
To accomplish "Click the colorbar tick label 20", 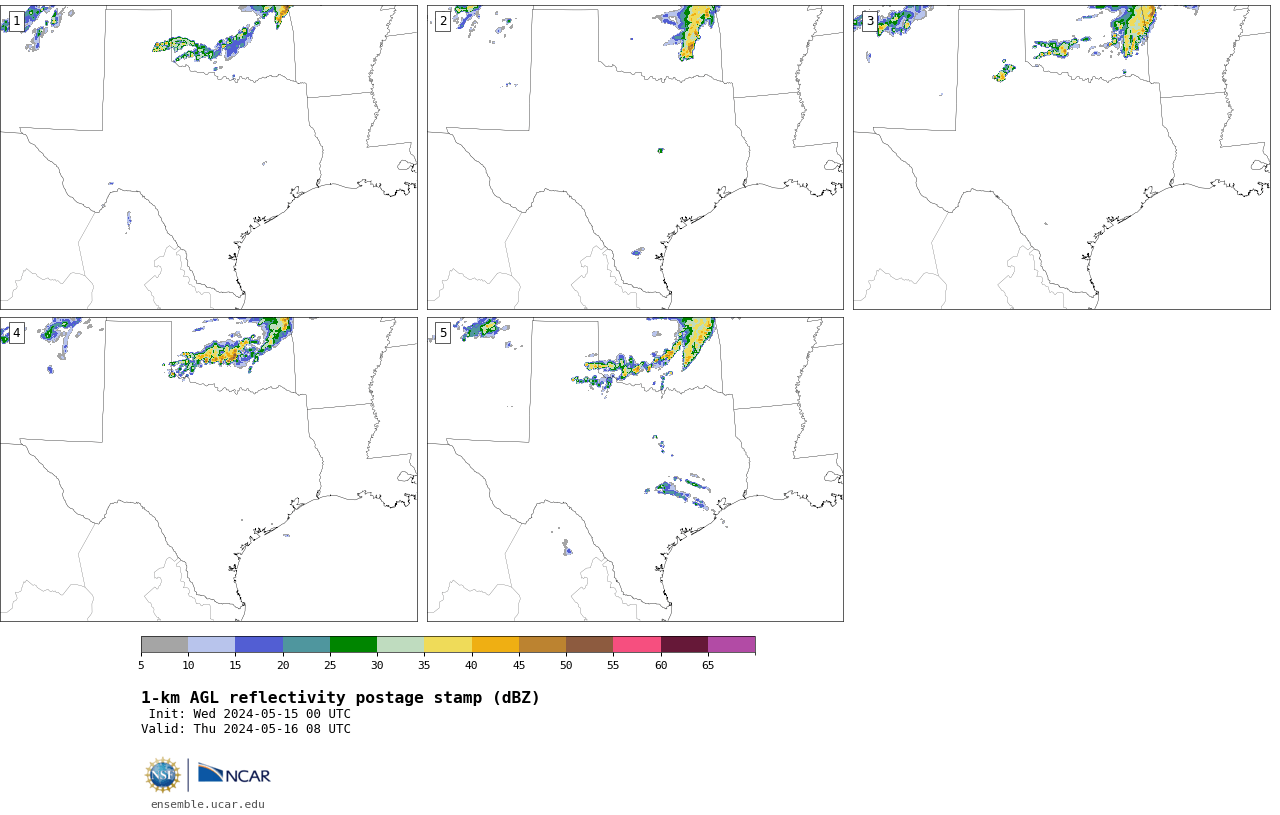I will point(283,665).
